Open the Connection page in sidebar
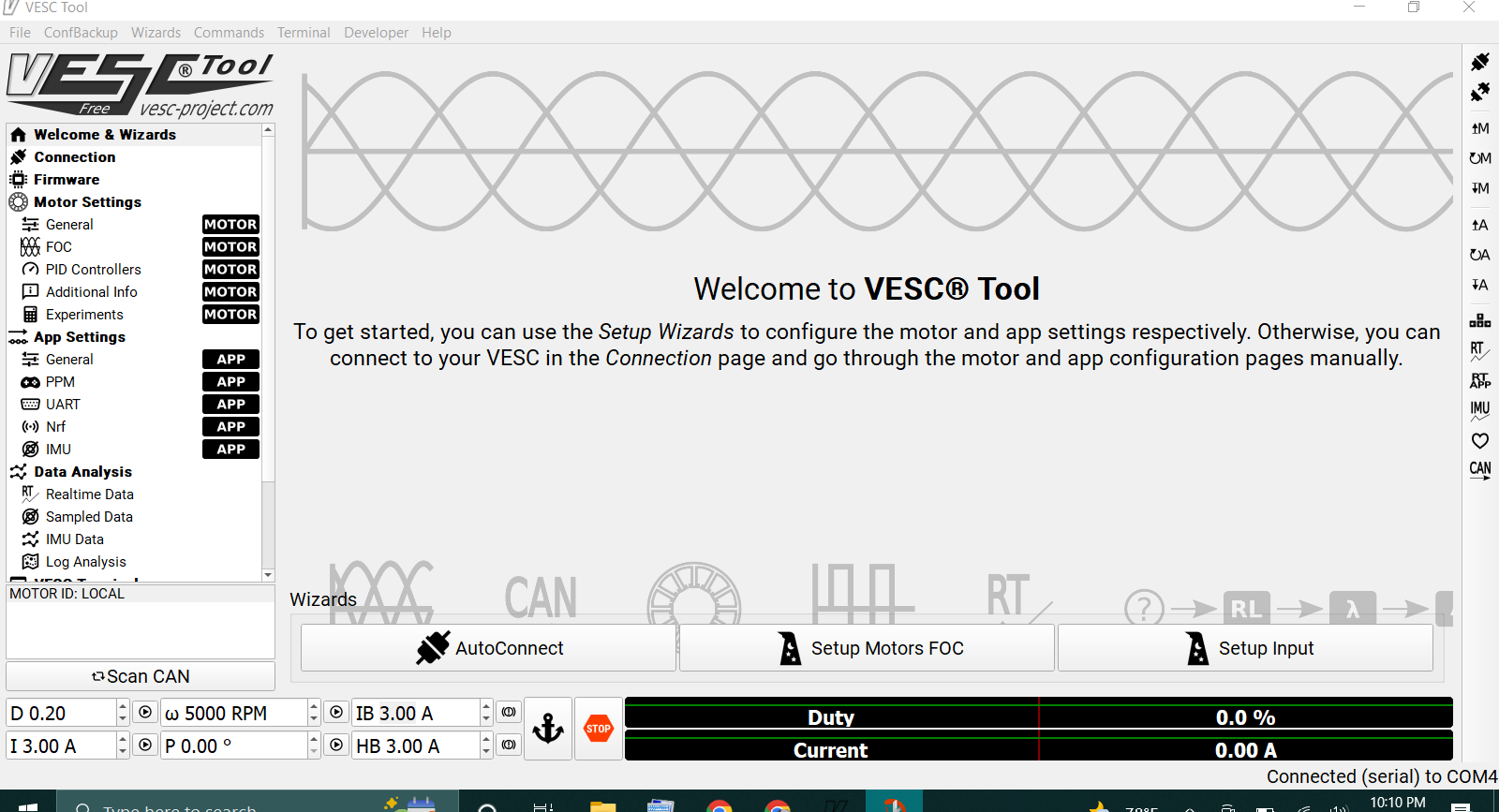 (x=135, y=157)
